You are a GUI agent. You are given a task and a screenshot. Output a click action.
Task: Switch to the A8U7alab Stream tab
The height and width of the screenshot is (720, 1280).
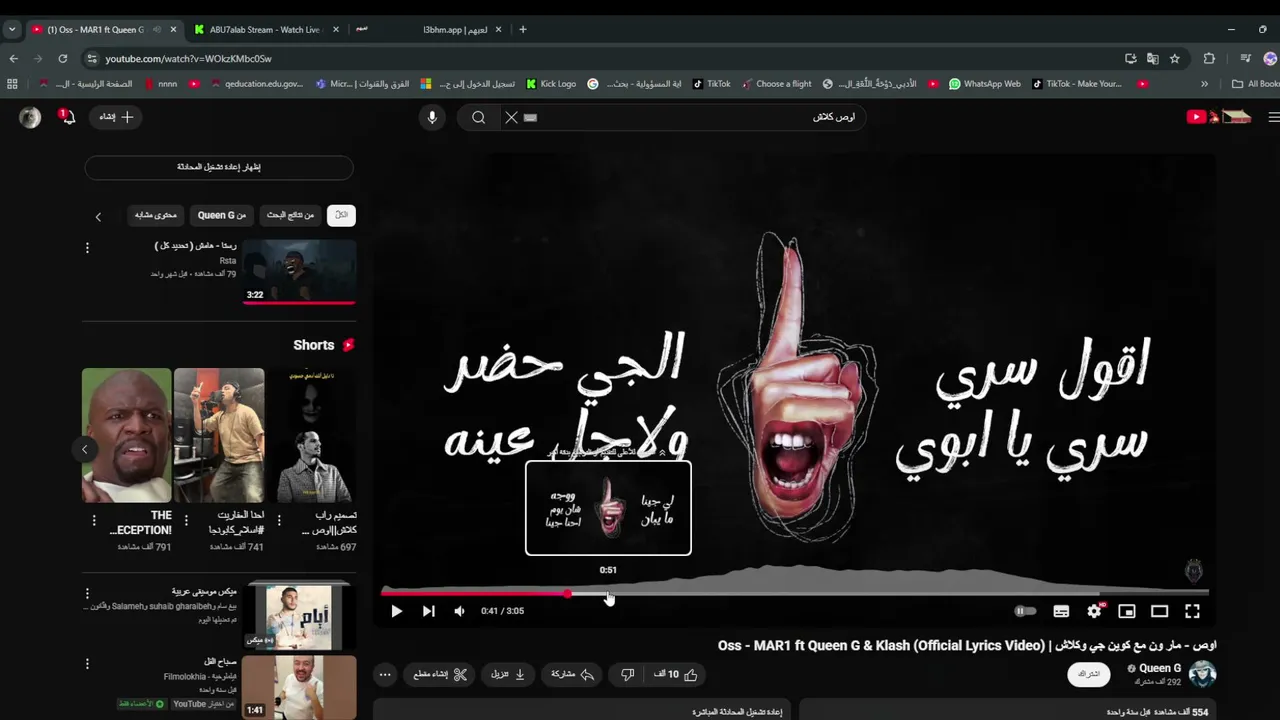[265, 30]
